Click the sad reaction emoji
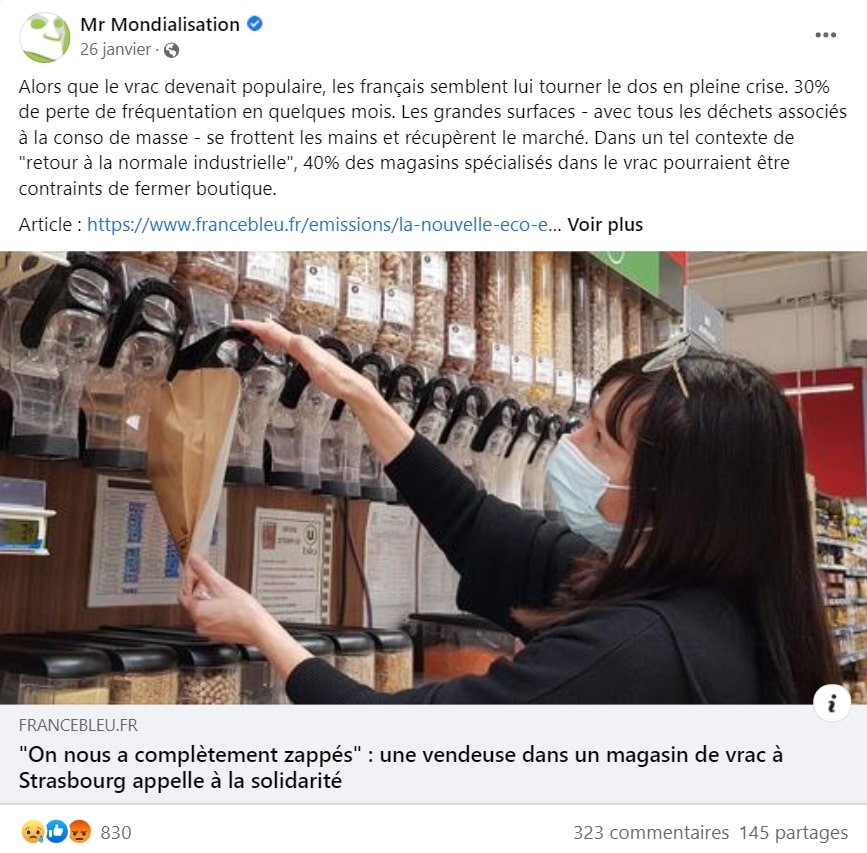Screen dimensions: 867x853 (32, 832)
